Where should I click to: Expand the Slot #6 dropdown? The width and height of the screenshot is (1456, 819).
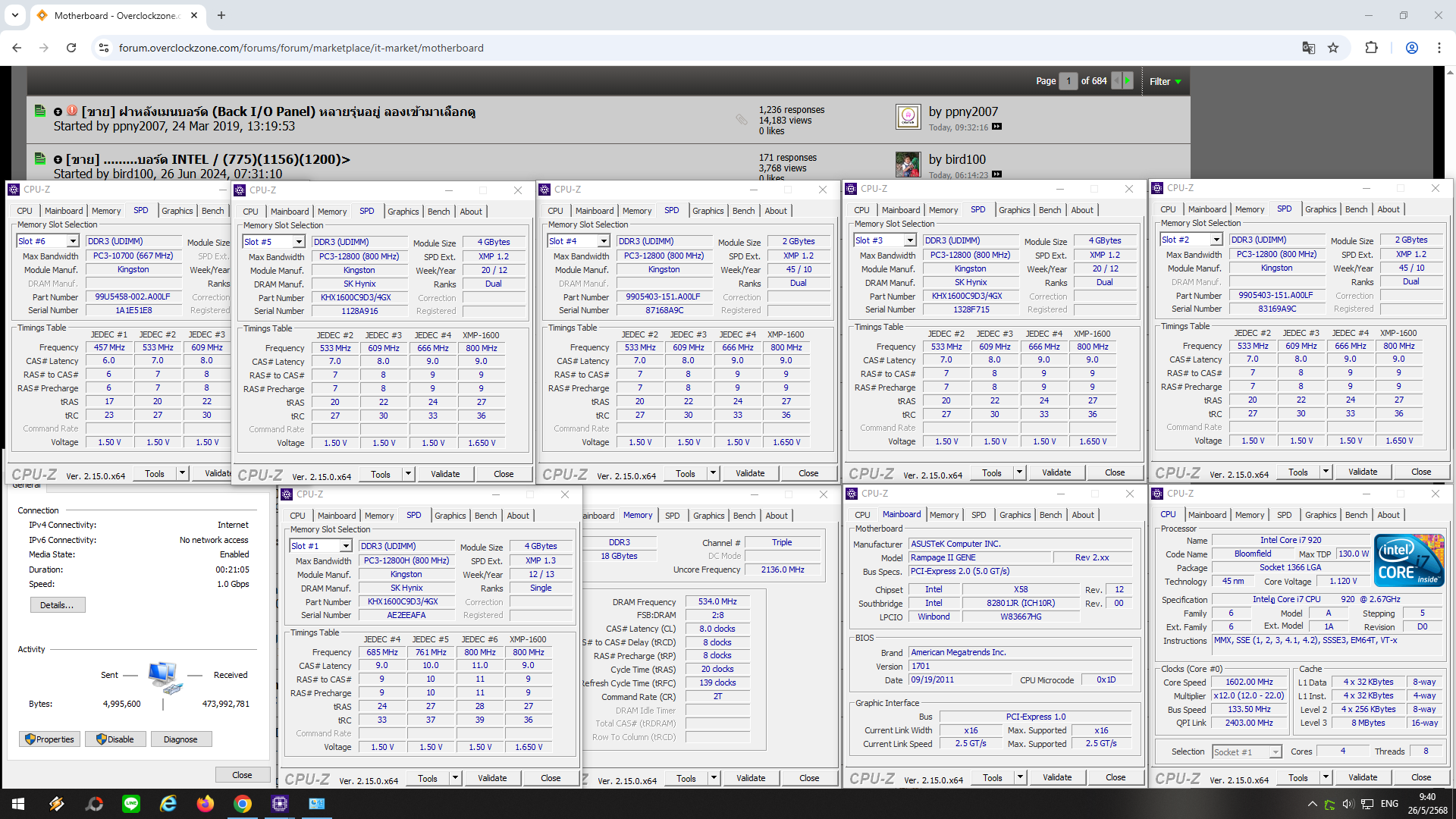click(73, 241)
